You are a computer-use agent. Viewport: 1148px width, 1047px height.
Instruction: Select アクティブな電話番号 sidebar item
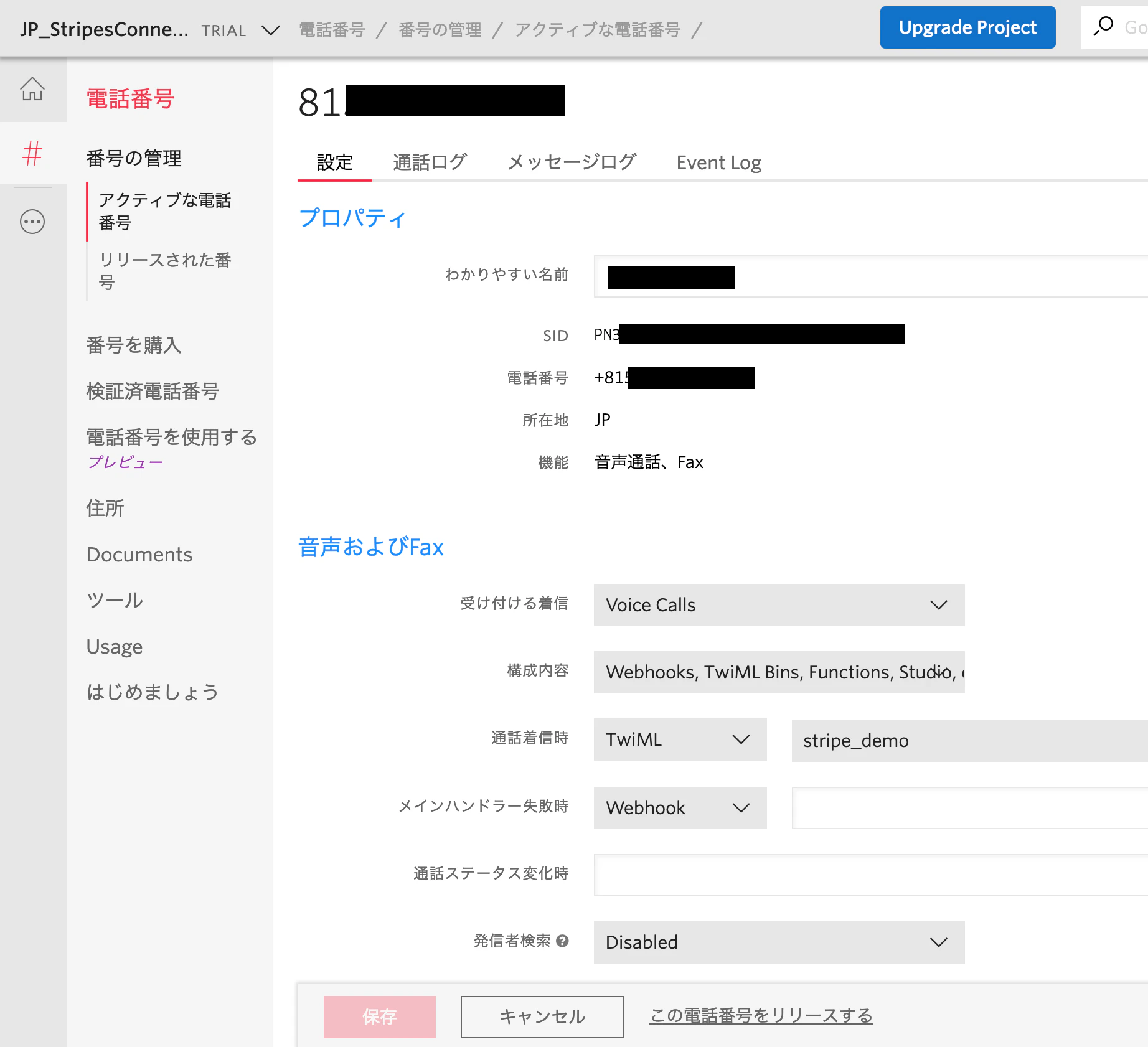pos(165,212)
